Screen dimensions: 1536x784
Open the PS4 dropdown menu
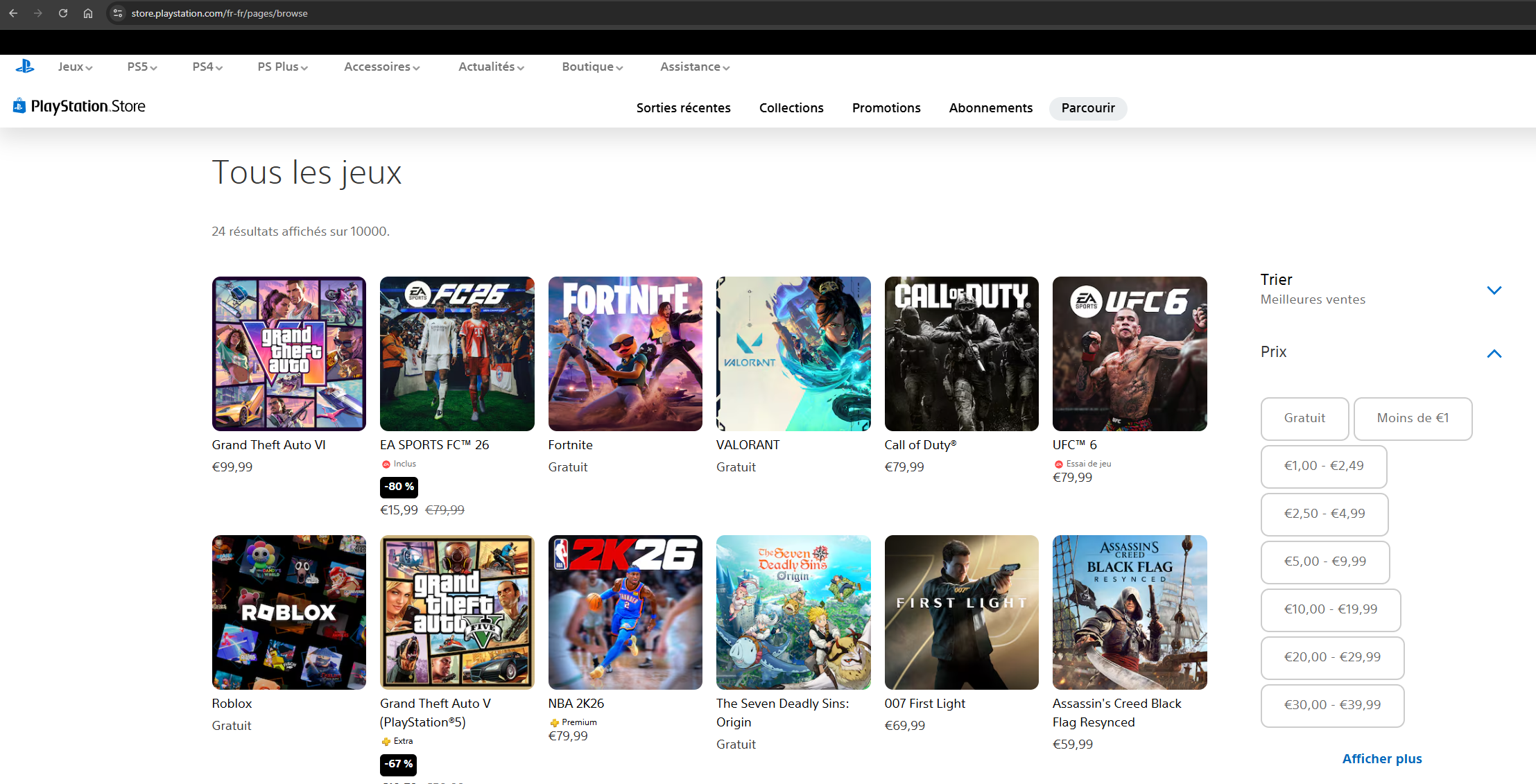click(207, 67)
